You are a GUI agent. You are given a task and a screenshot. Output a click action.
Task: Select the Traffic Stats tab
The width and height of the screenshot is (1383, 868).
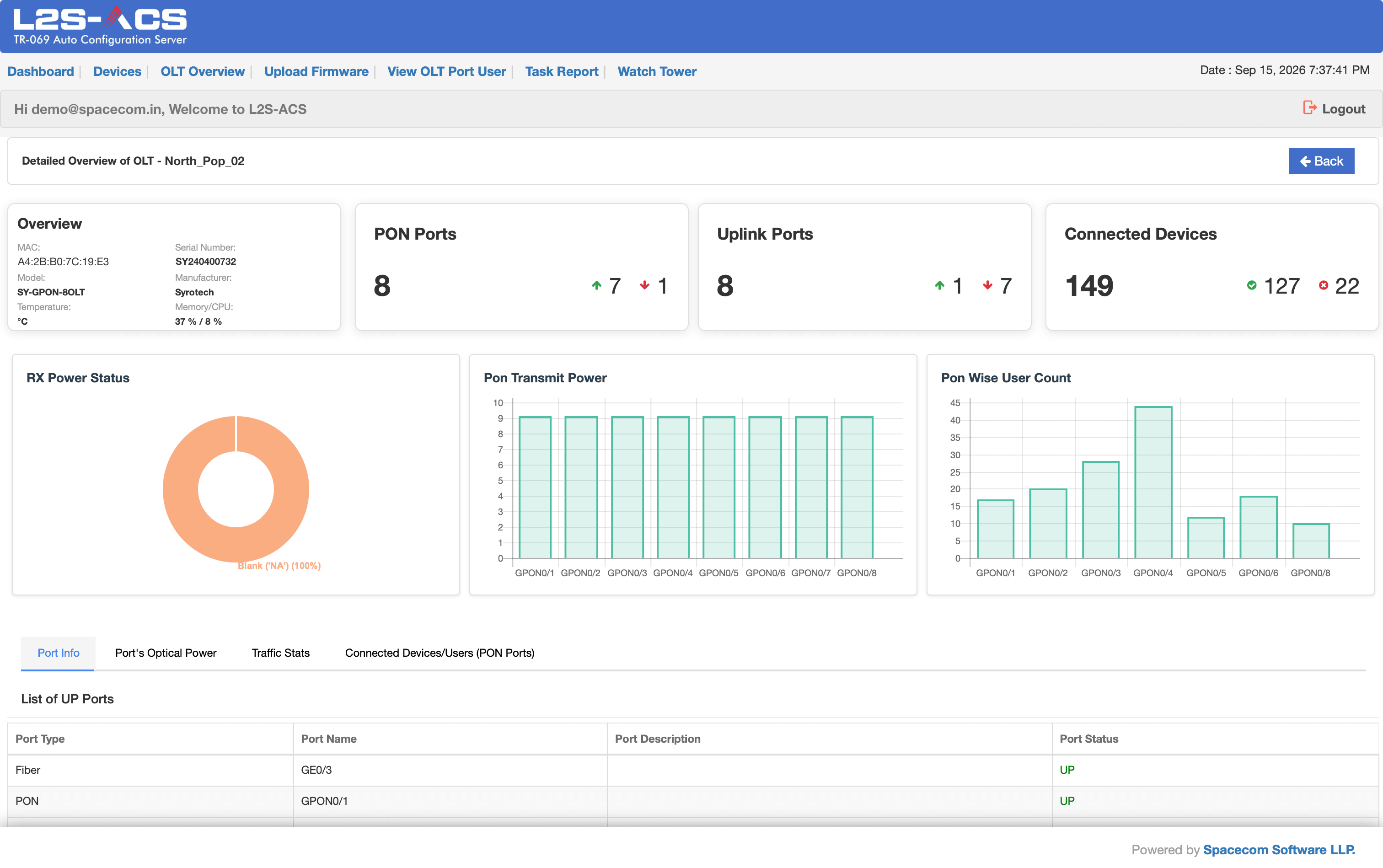[x=281, y=653]
